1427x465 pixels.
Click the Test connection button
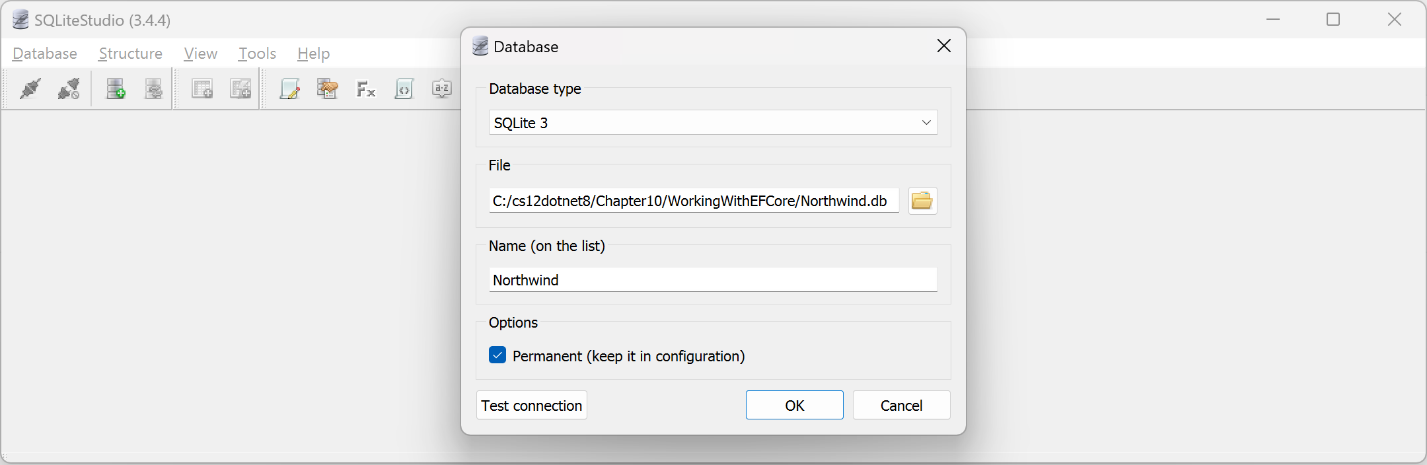point(532,405)
